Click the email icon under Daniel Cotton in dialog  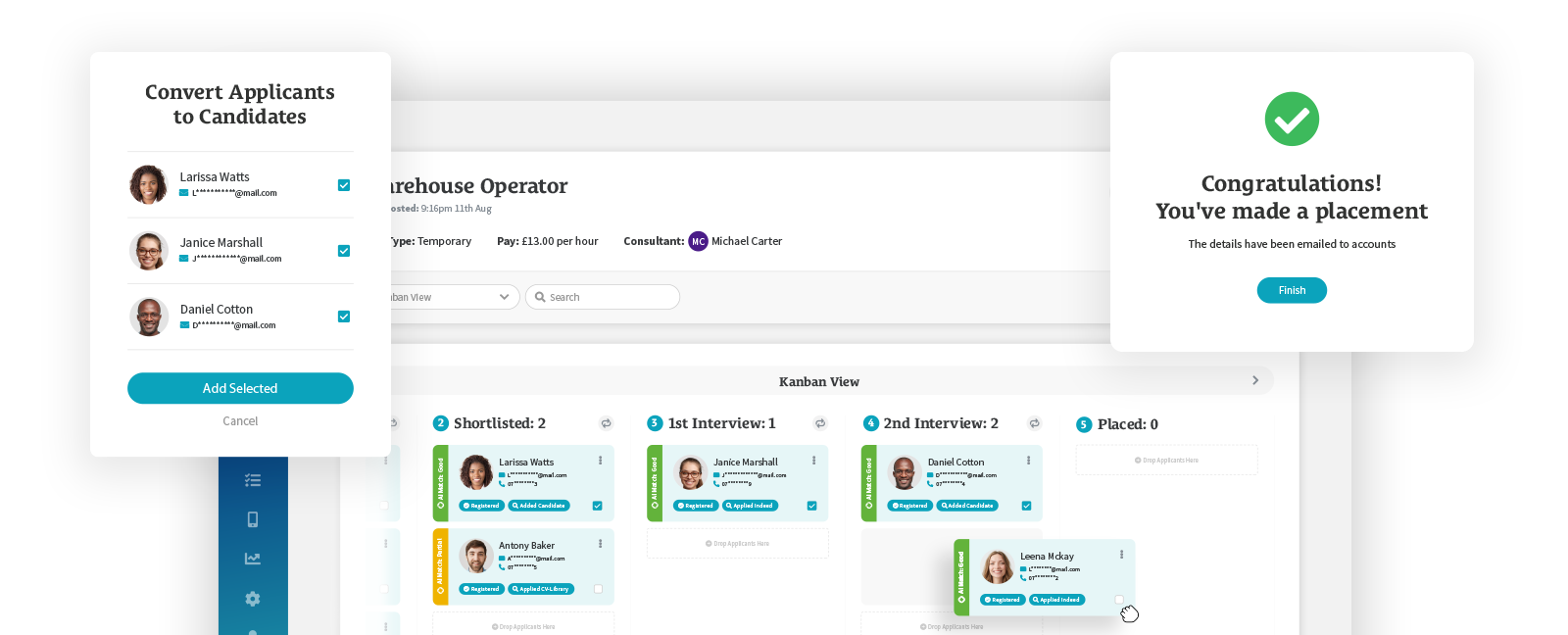184,325
